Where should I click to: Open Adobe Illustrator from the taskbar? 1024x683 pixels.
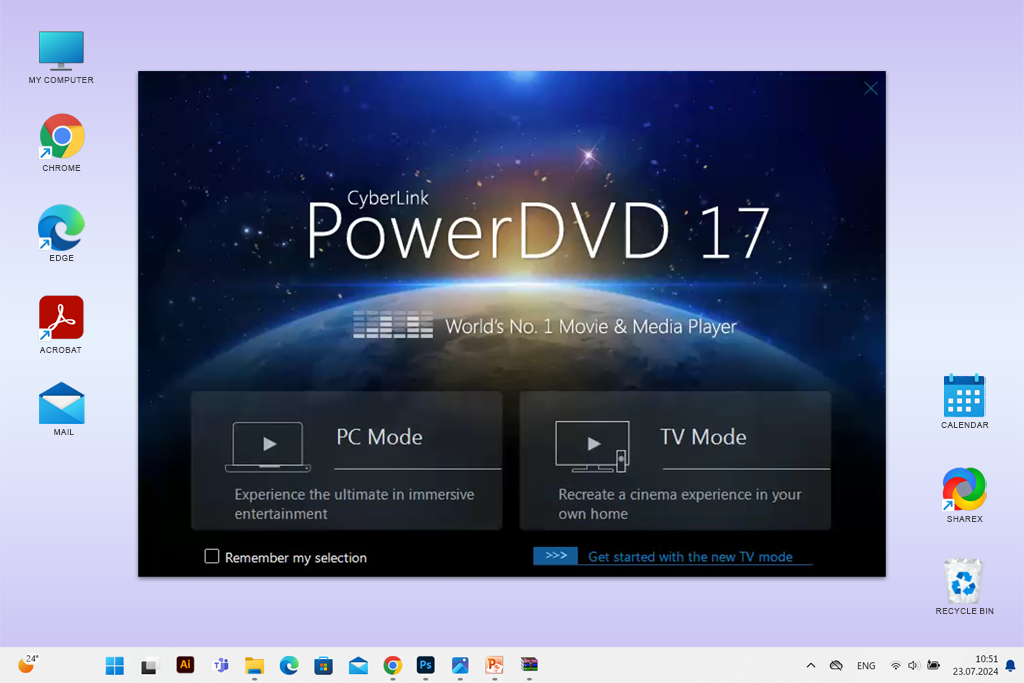pyautogui.click(x=185, y=665)
